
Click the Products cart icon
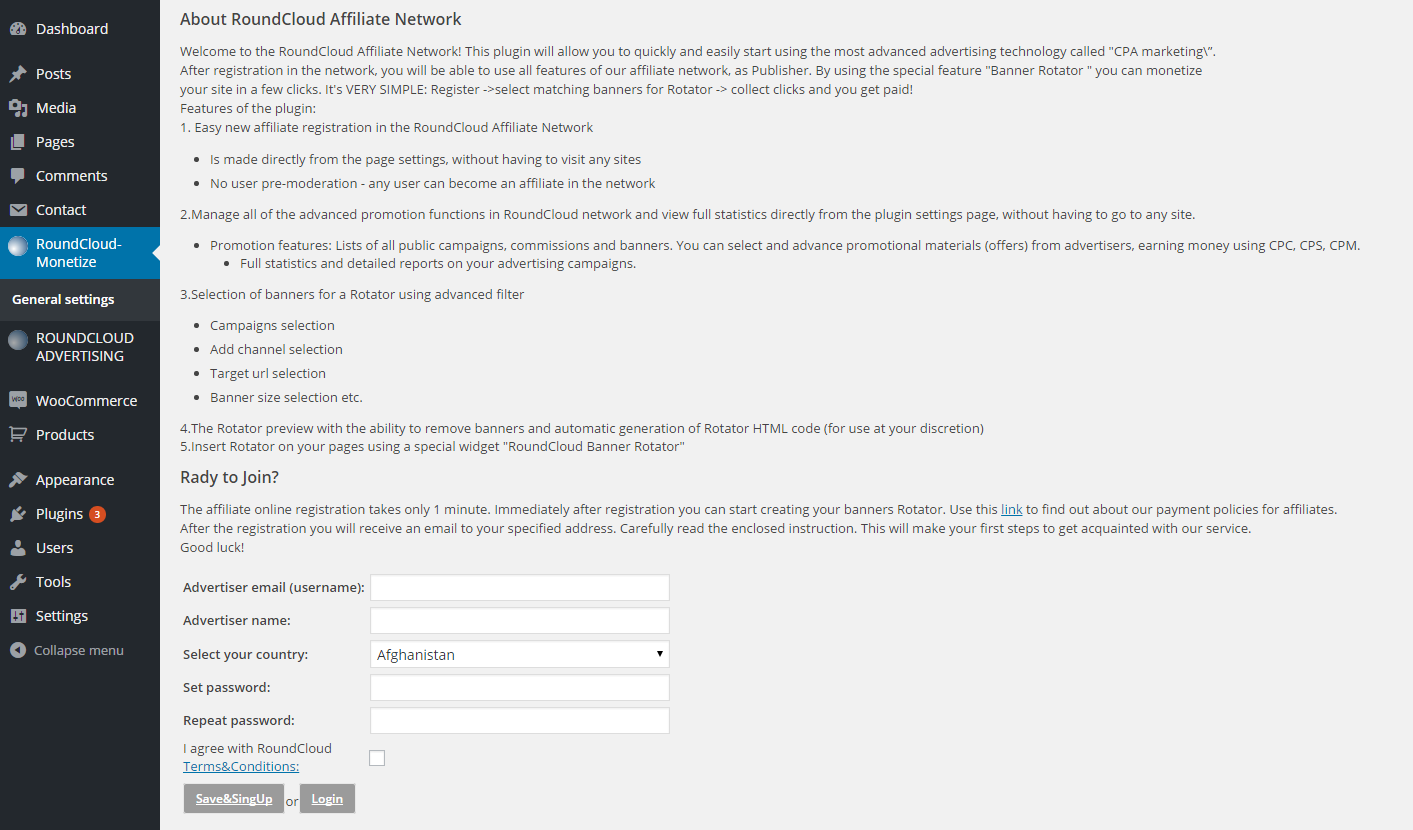(x=18, y=434)
